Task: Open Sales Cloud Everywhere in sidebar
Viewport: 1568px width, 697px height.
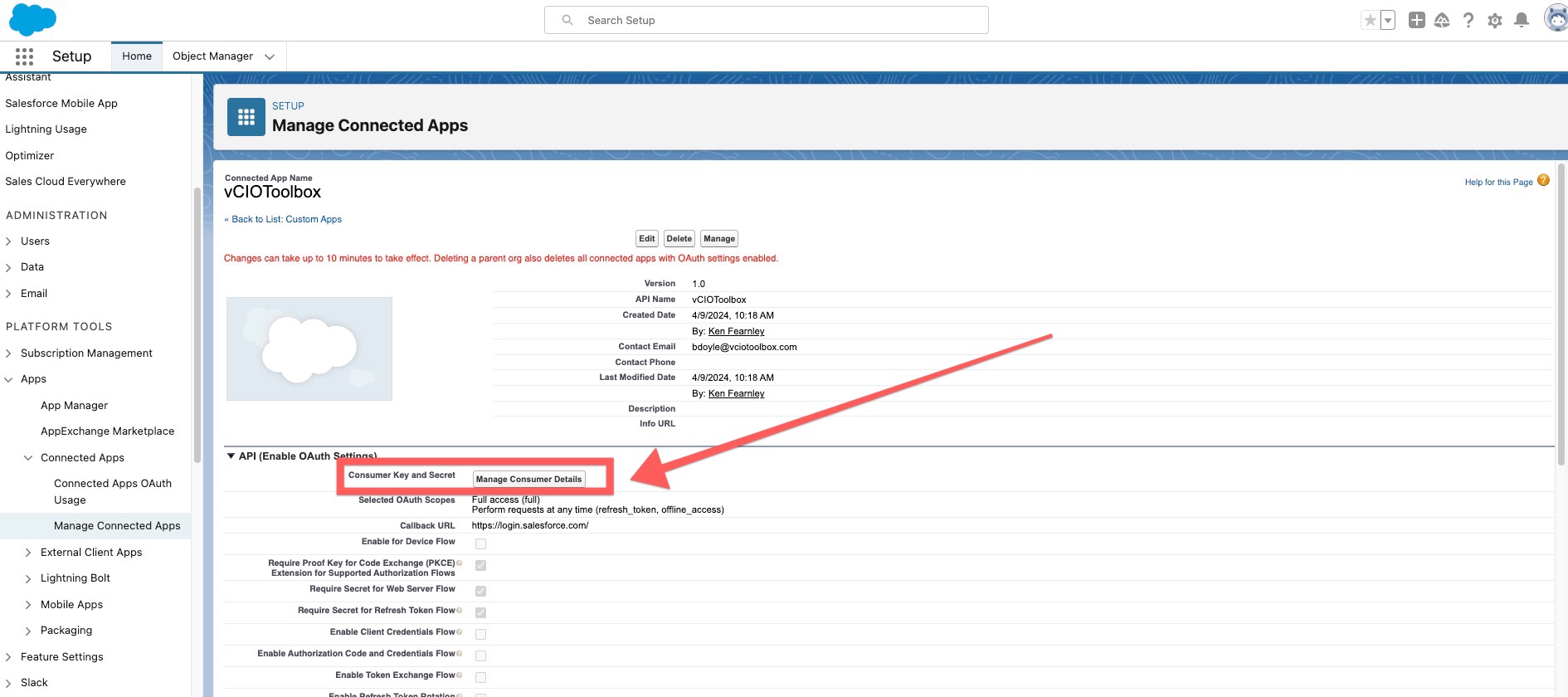Action: (x=66, y=181)
